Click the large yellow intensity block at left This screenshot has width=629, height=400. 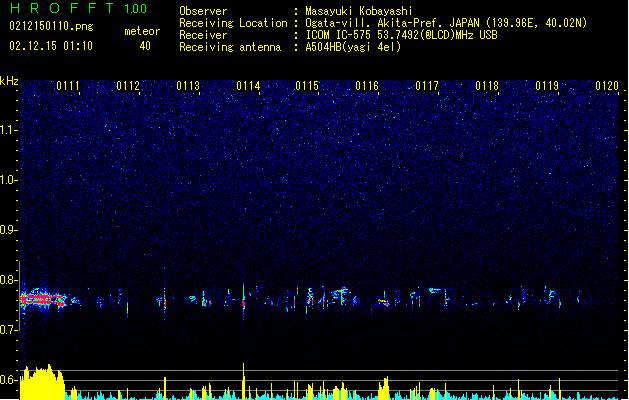(x=42, y=382)
